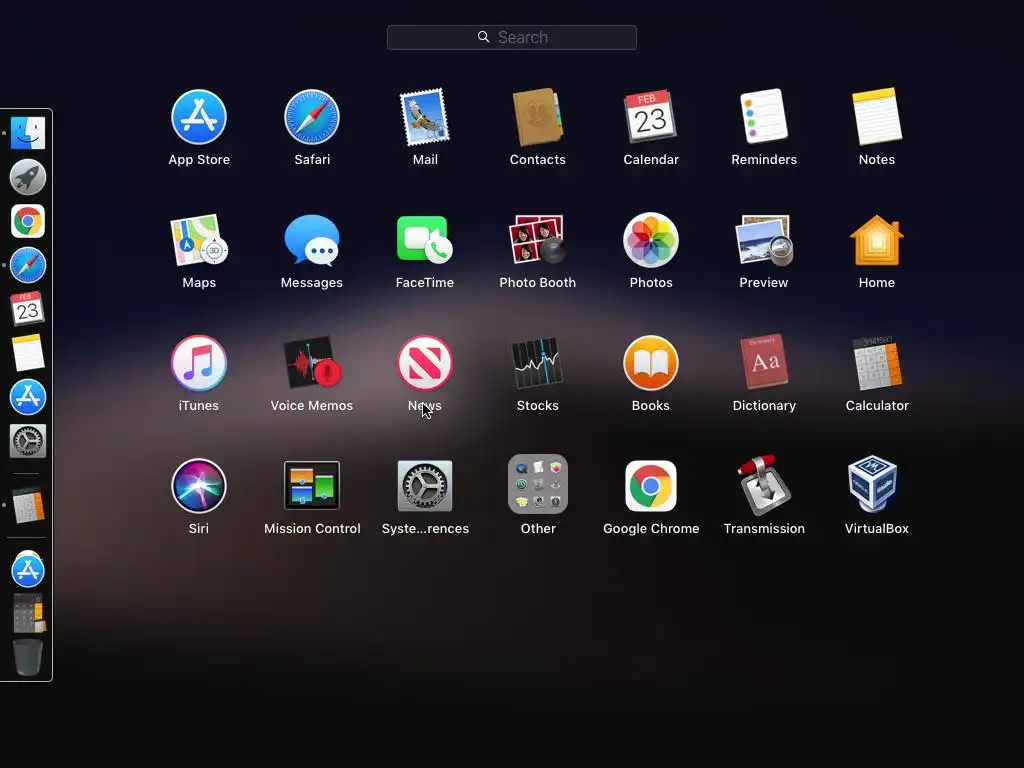The height and width of the screenshot is (768, 1024).
Task: Open Chrome from the Dock
Action: 27,221
